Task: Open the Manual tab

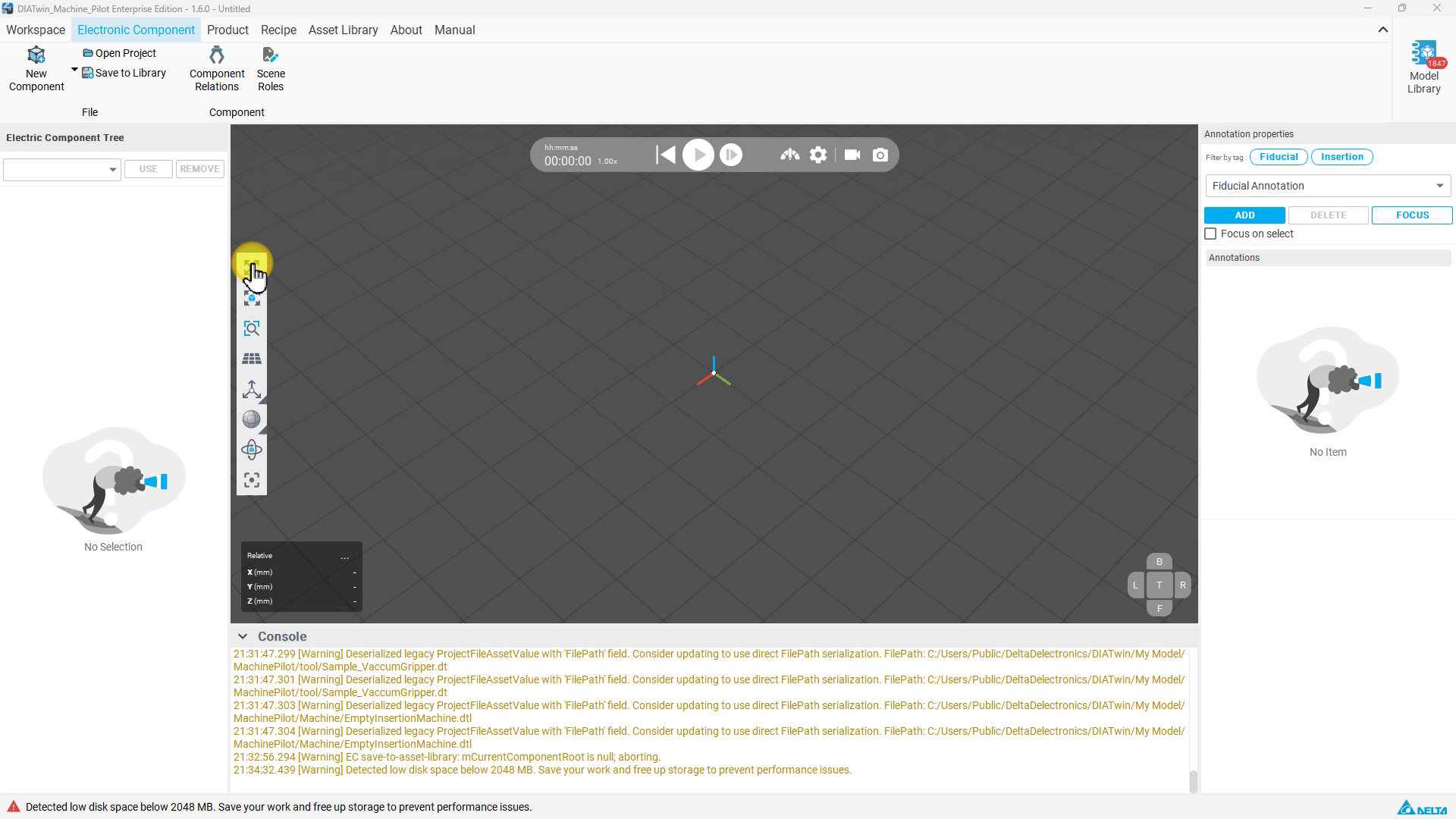Action: pos(454,30)
